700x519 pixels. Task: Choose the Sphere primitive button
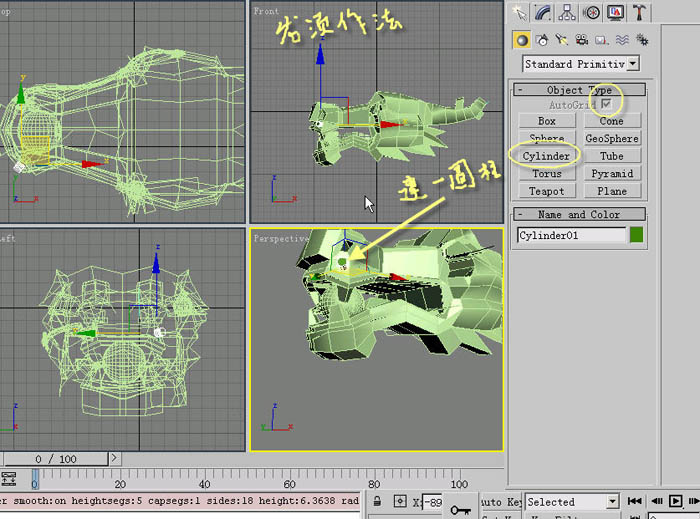(x=547, y=138)
